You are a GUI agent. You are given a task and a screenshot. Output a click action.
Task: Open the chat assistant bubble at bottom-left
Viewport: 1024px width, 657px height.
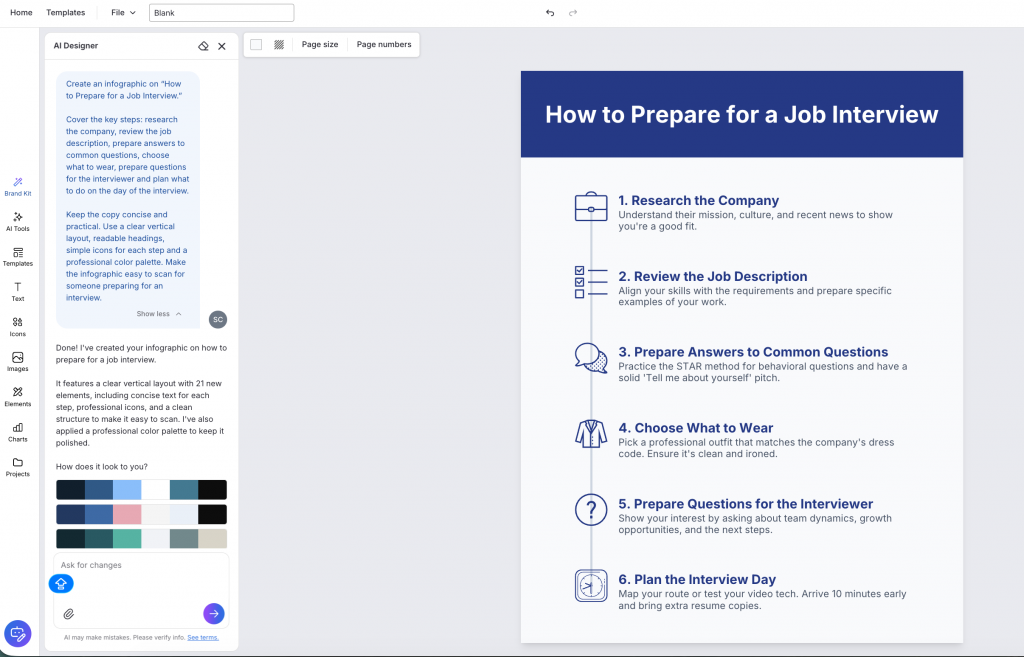click(x=18, y=633)
